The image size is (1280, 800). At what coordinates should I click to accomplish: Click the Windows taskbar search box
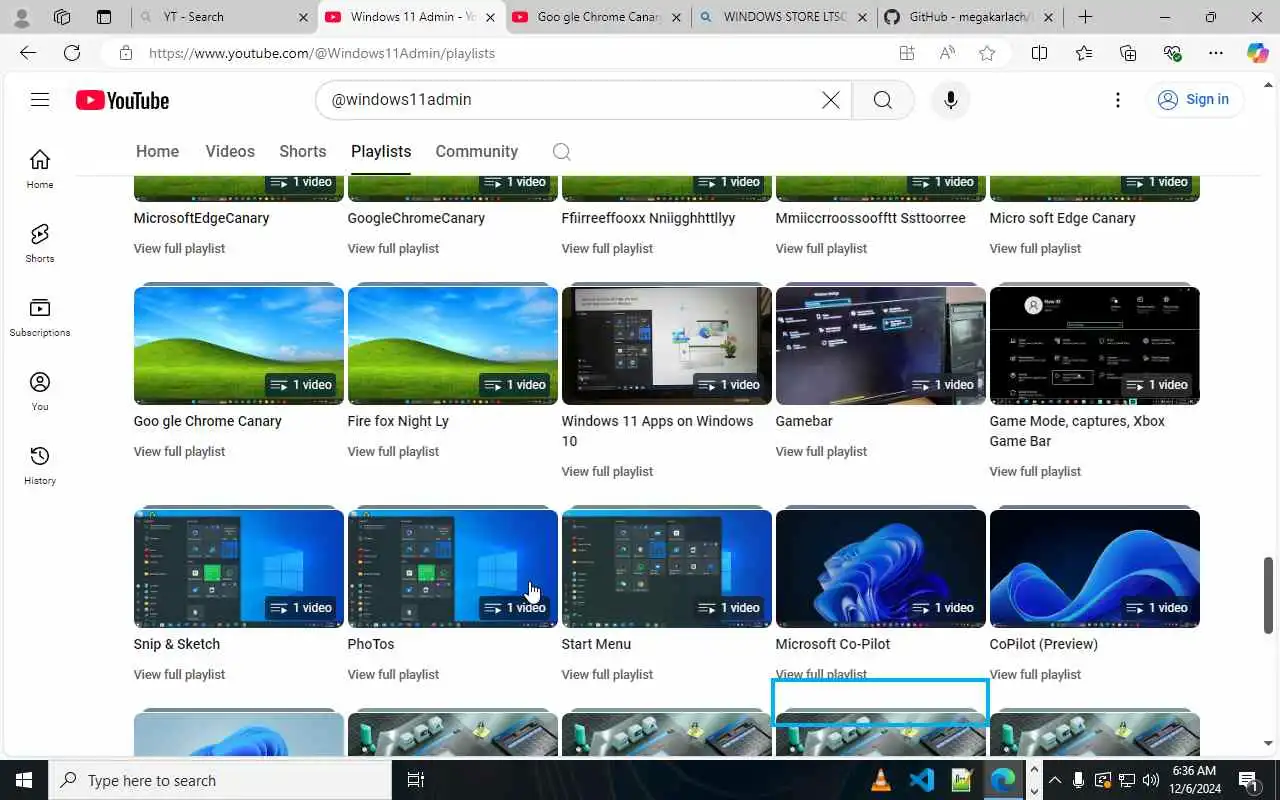coord(218,780)
